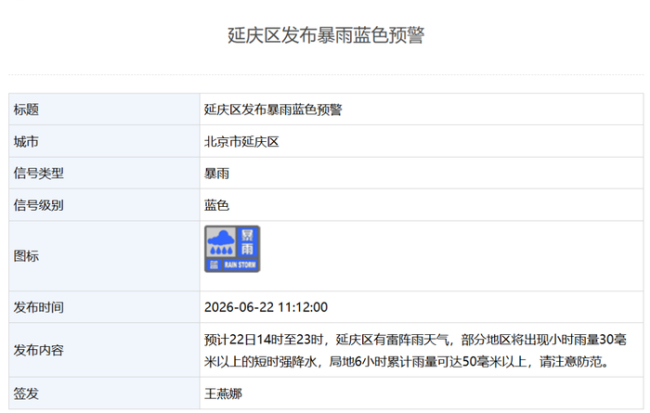
Task: Select the signal level value 蓝色
Action: 216,205
